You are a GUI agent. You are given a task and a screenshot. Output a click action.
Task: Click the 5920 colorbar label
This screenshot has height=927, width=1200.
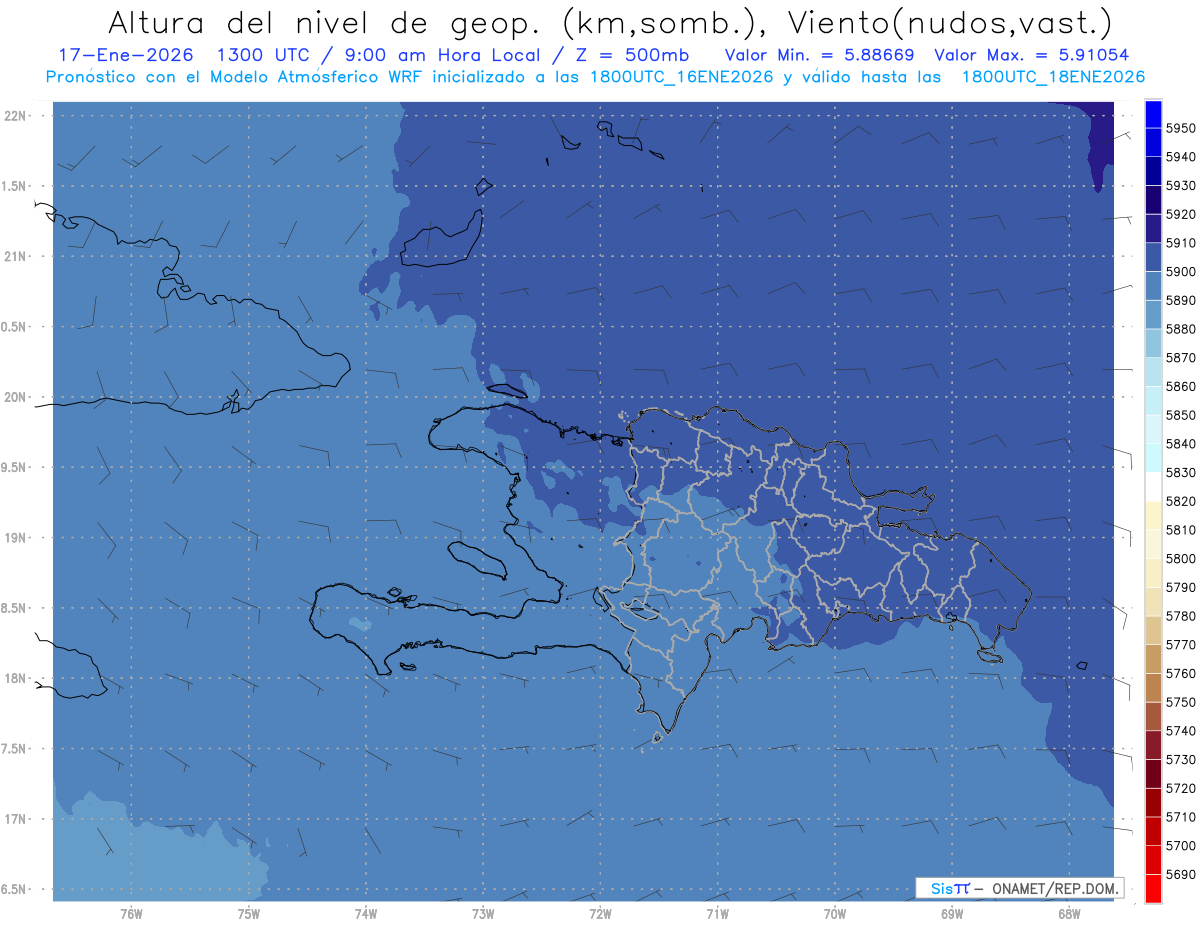pos(1182,214)
